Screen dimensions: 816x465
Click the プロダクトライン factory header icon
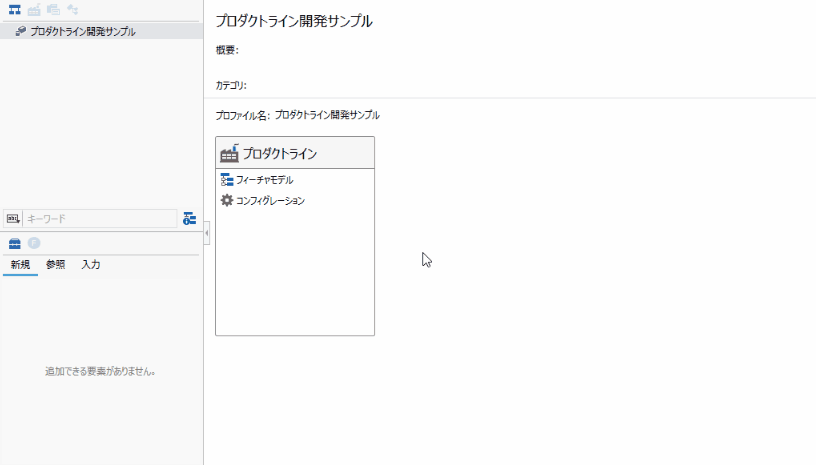pyautogui.click(x=229, y=153)
